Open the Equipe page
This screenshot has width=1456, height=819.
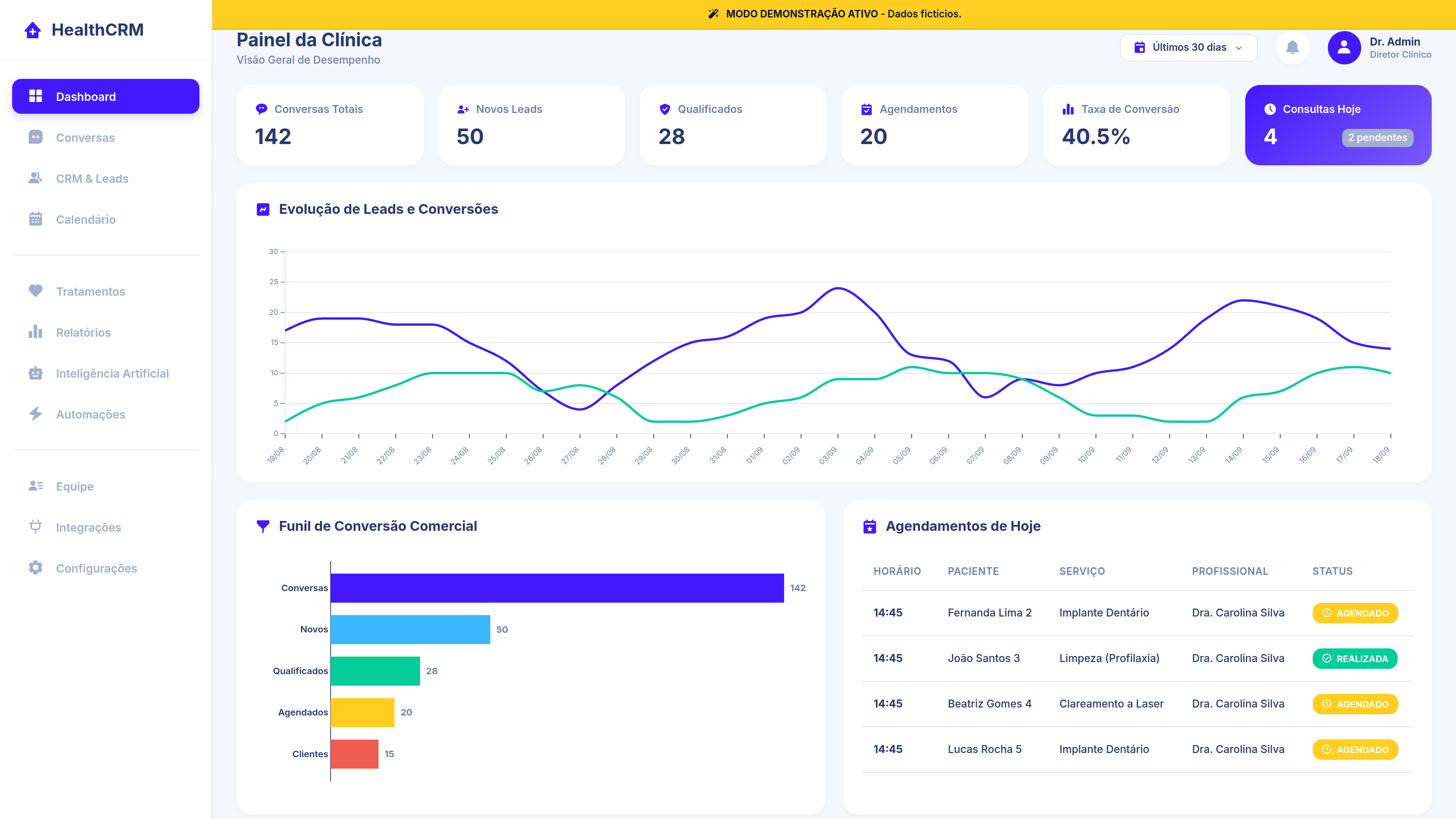coord(106,486)
